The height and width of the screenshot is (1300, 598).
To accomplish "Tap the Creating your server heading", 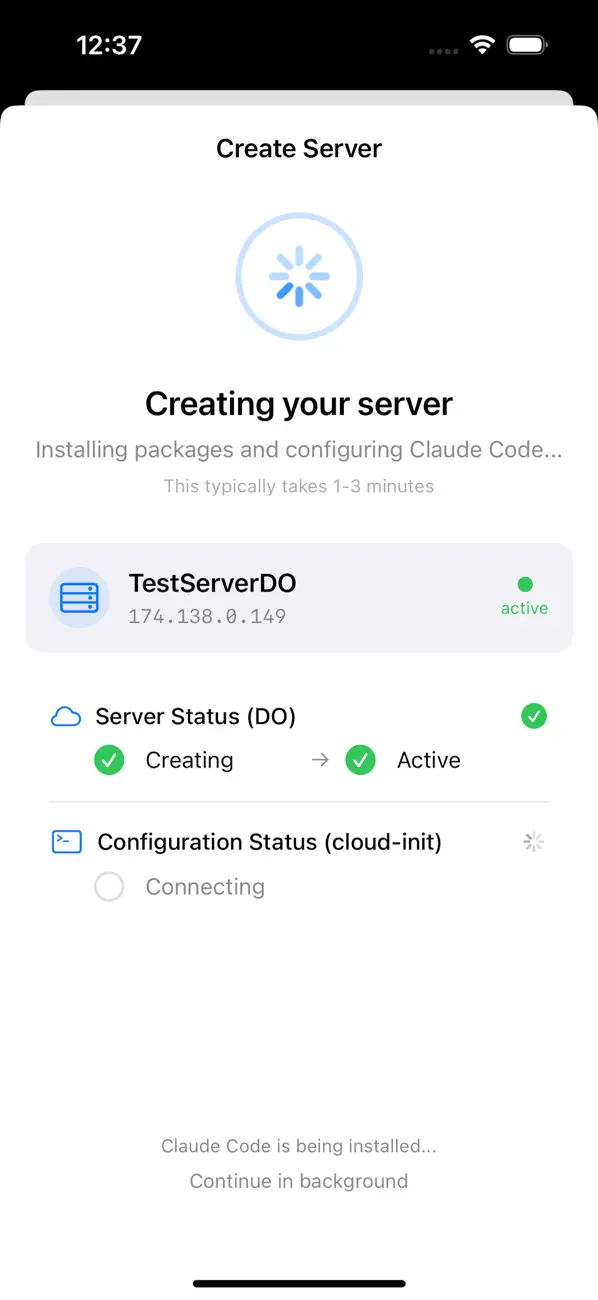I will pyautogui.click(x=299, y=404).
